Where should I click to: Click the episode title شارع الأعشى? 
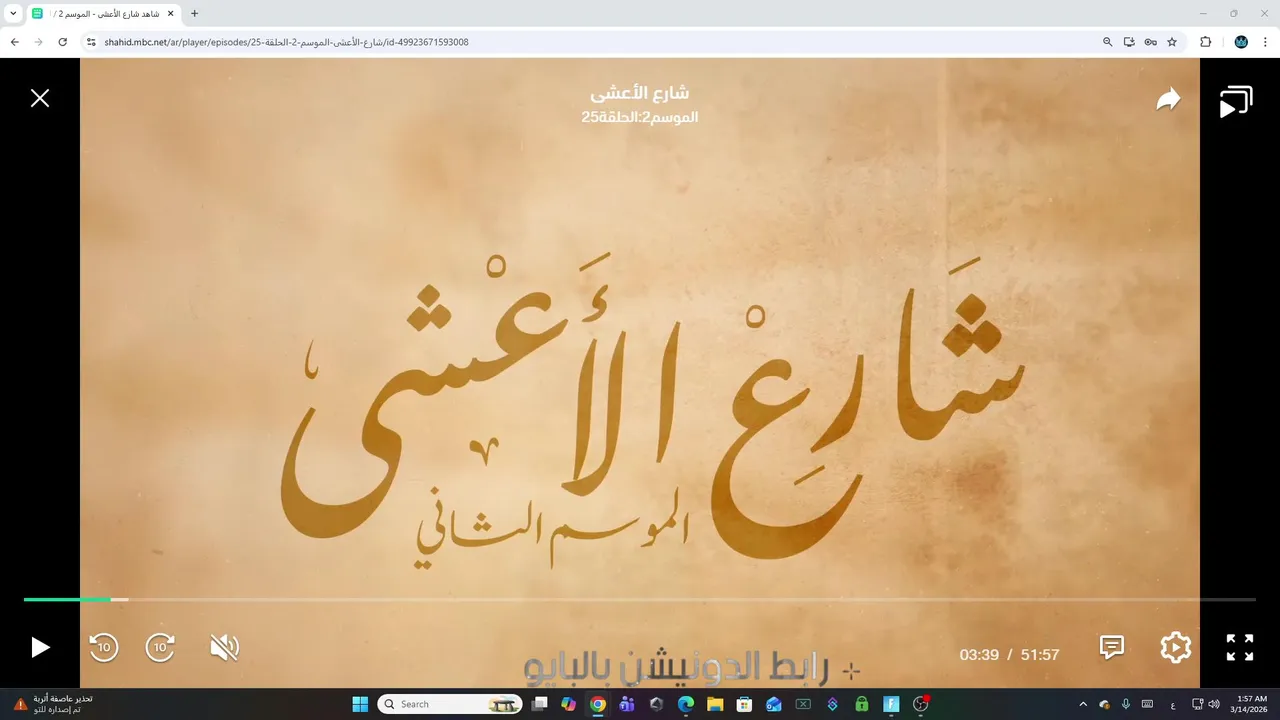click(639, 93)
